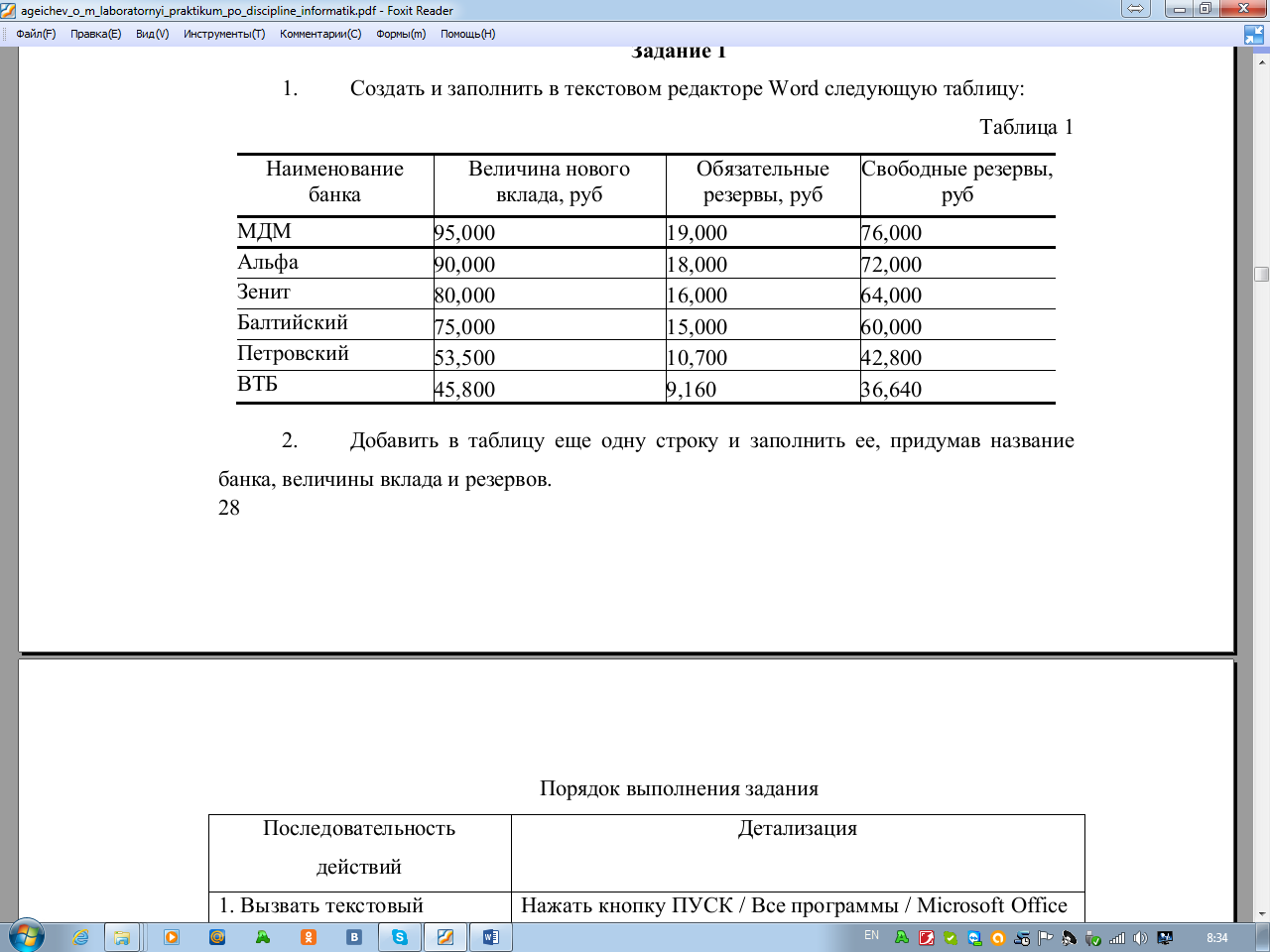Open the Помощь(H) menu
This screenshot has width=1270, height=952.
point(467,34)
